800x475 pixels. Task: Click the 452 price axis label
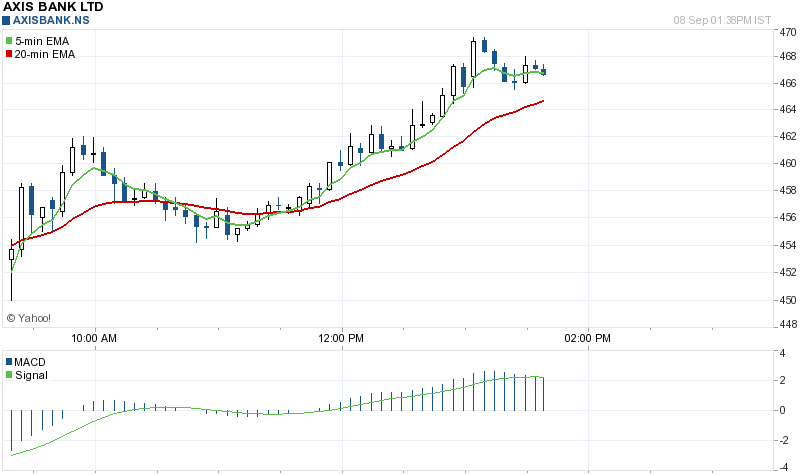[x=788, y=272]
